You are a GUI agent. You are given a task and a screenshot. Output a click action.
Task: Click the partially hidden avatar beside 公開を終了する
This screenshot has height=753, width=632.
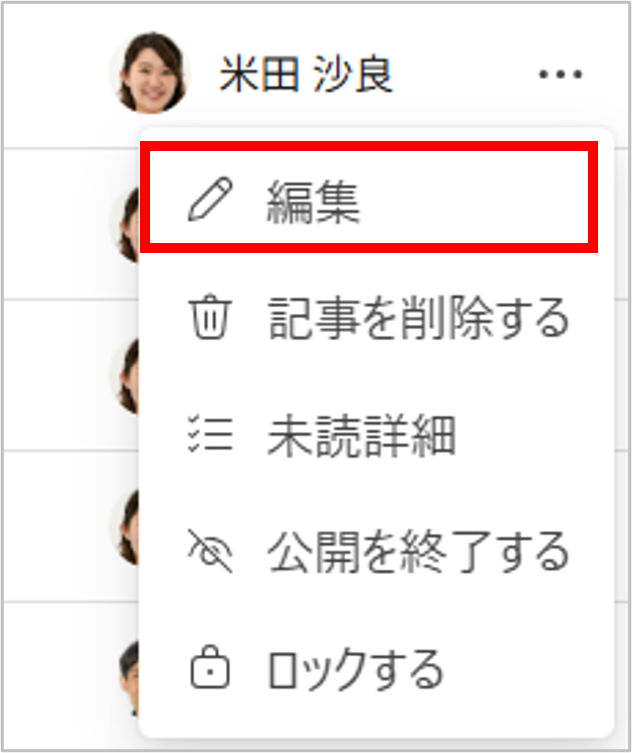(125, 526)
